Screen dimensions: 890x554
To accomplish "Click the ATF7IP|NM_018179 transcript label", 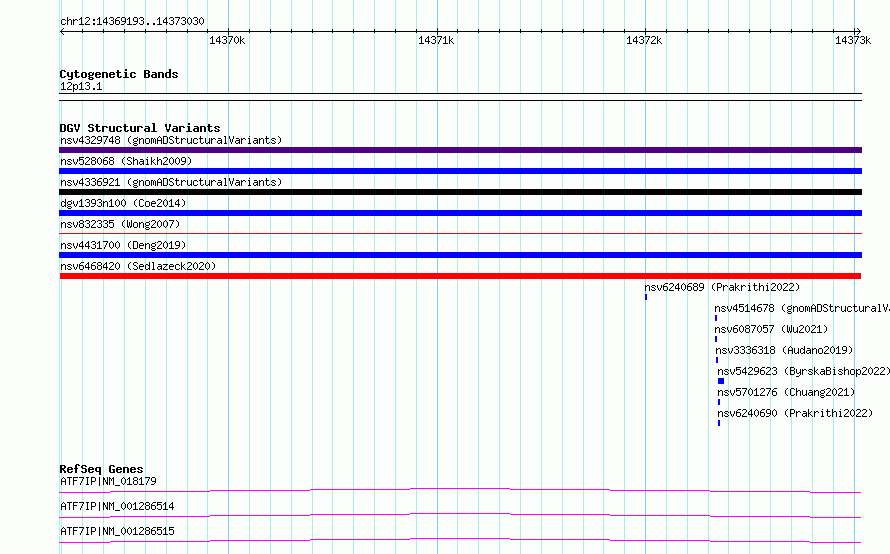I will (x=108, y=481).
